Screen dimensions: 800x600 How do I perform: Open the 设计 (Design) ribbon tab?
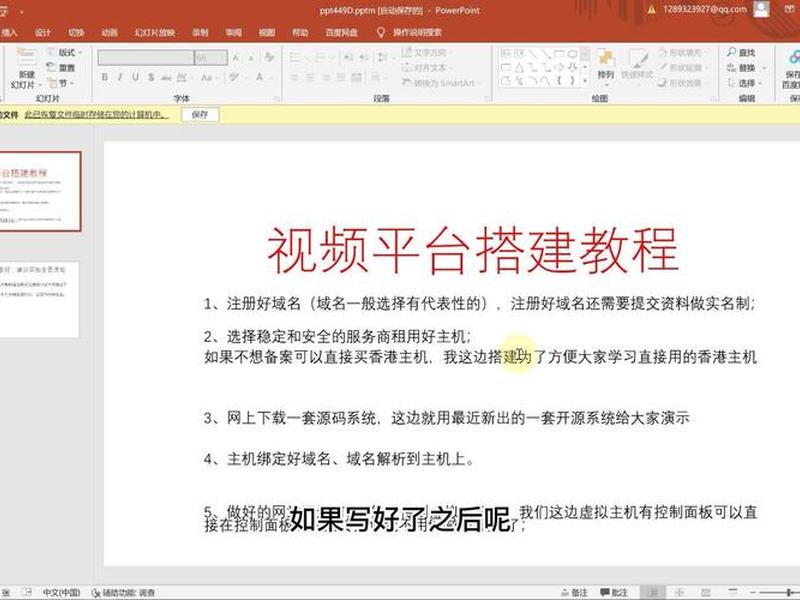click(x=42, y=33)
